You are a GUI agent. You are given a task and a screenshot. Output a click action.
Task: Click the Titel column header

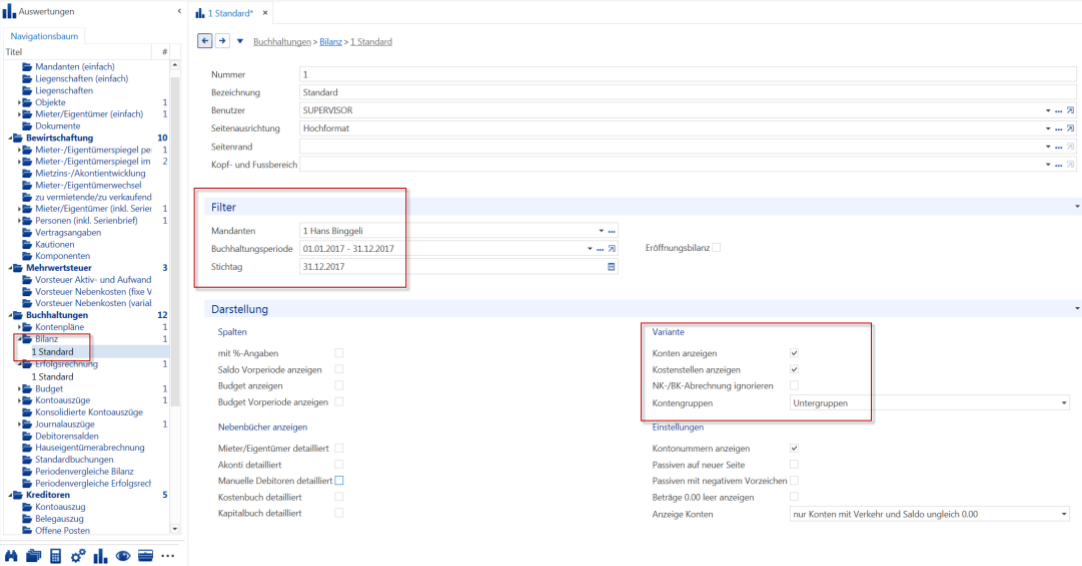[x=77, y=52]
